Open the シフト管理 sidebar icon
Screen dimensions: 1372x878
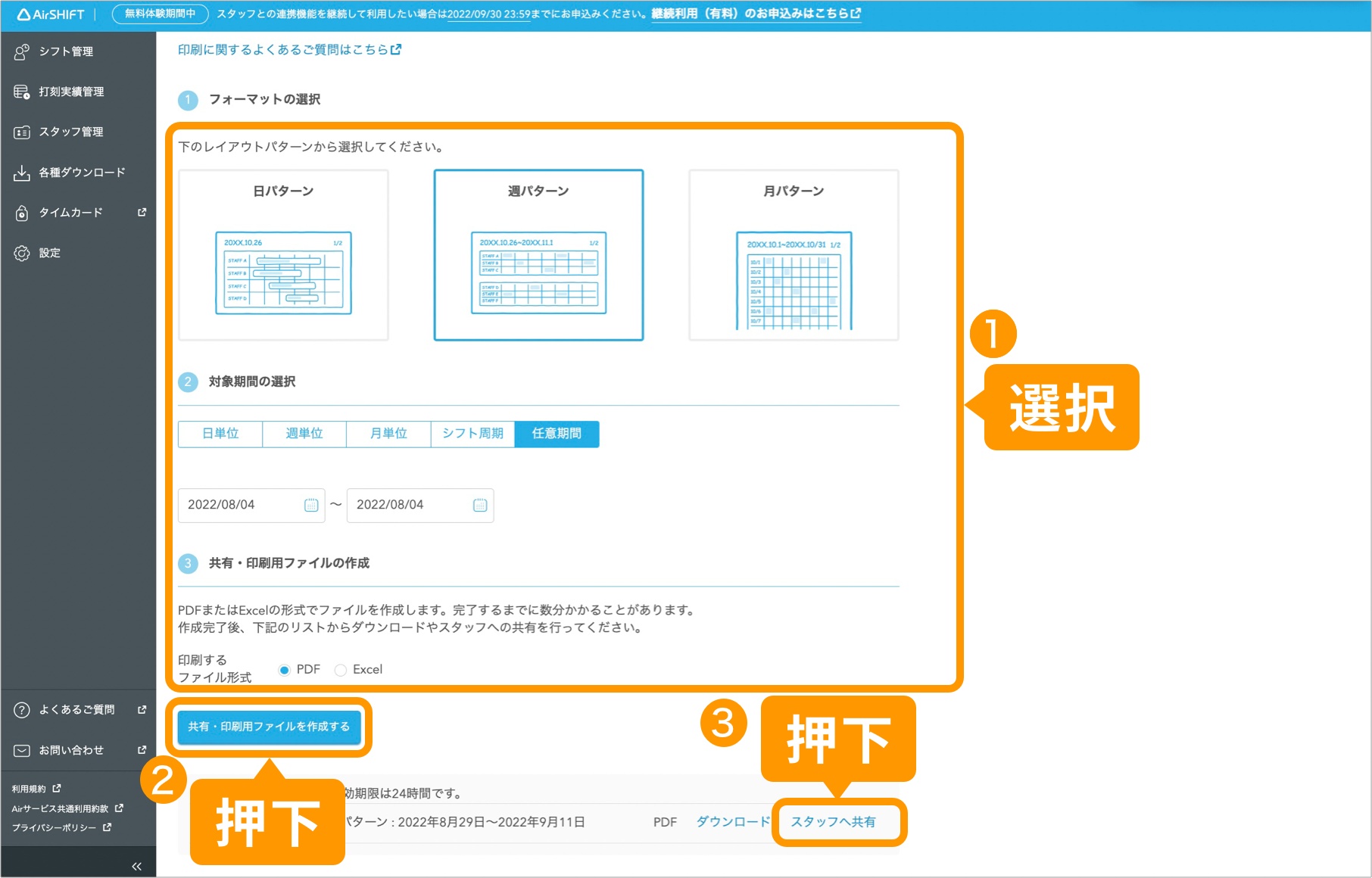(20, 51)
